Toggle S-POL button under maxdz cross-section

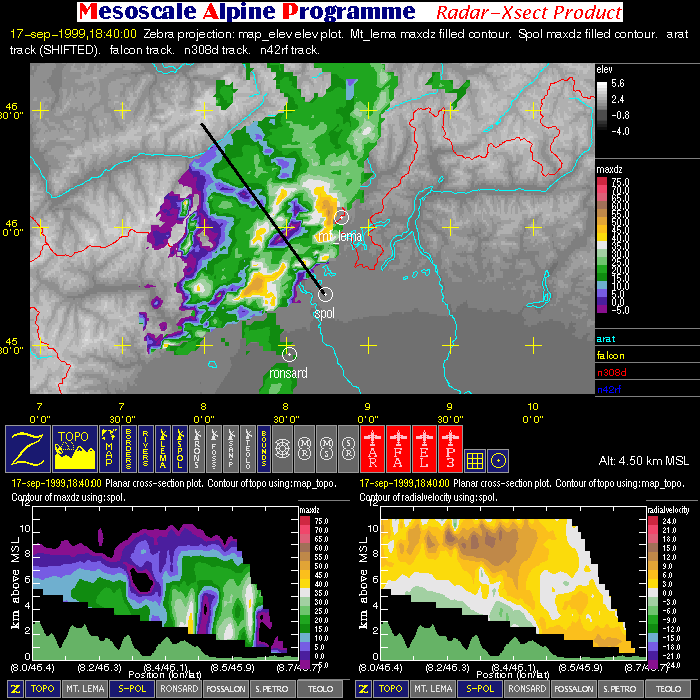(x=132, y=688)
